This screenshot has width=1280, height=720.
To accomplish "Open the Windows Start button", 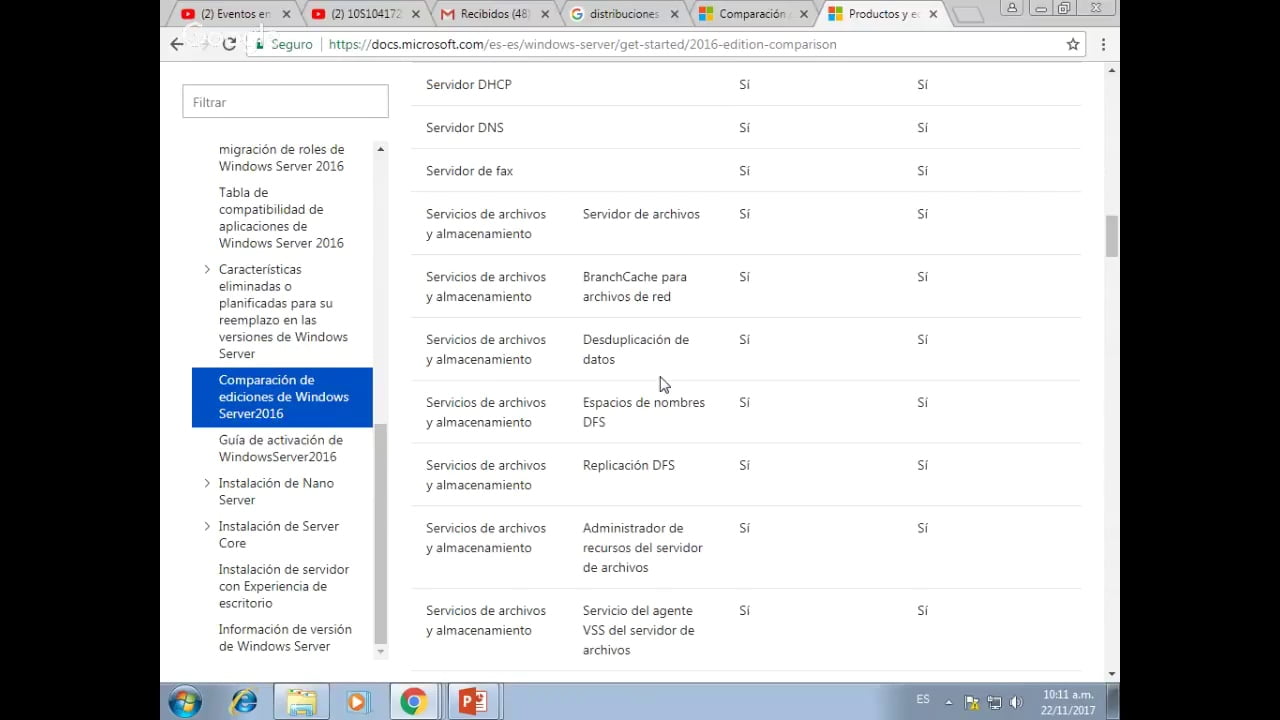I will pos(185,702).
